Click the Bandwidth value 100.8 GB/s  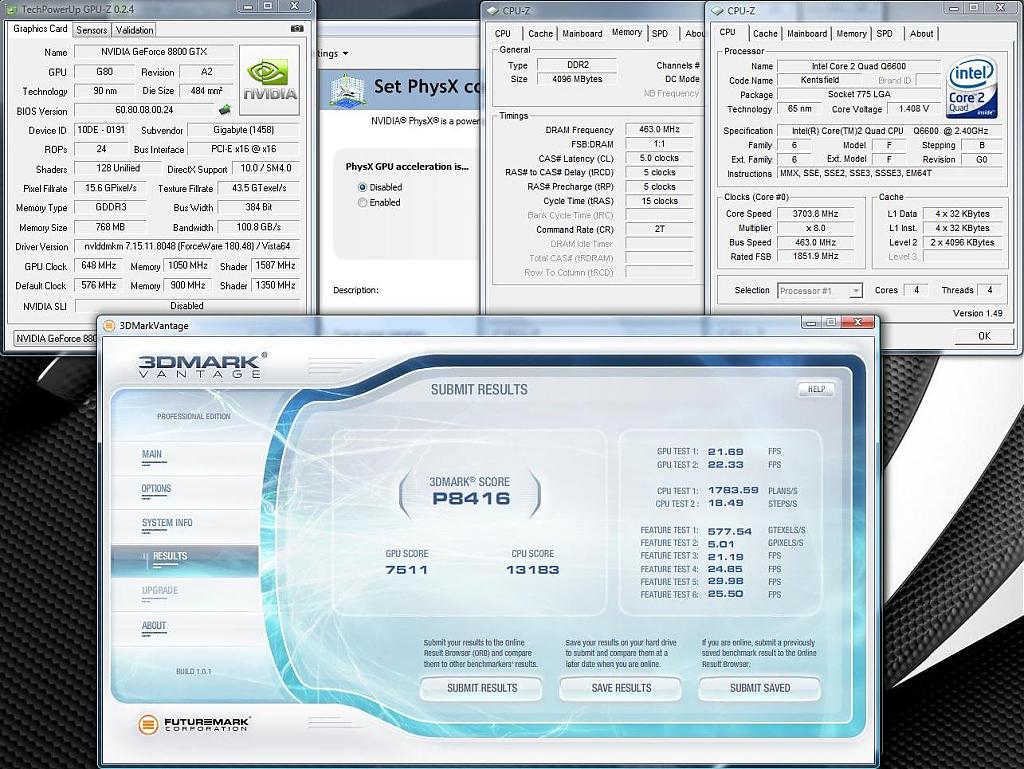[259, 227]
